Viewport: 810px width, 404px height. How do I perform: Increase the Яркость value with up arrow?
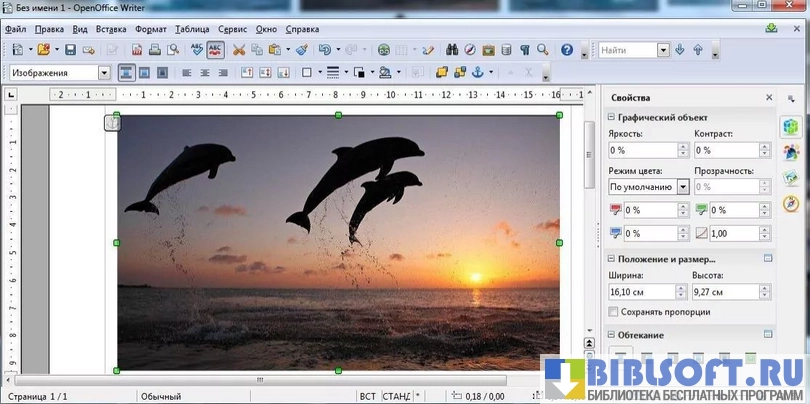[683, 147]
